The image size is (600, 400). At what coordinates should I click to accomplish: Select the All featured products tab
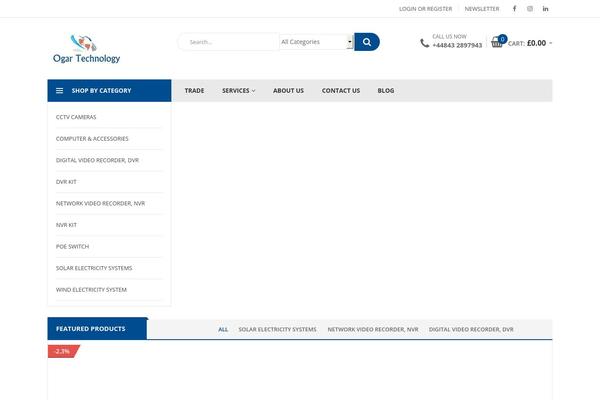(223, 329)
